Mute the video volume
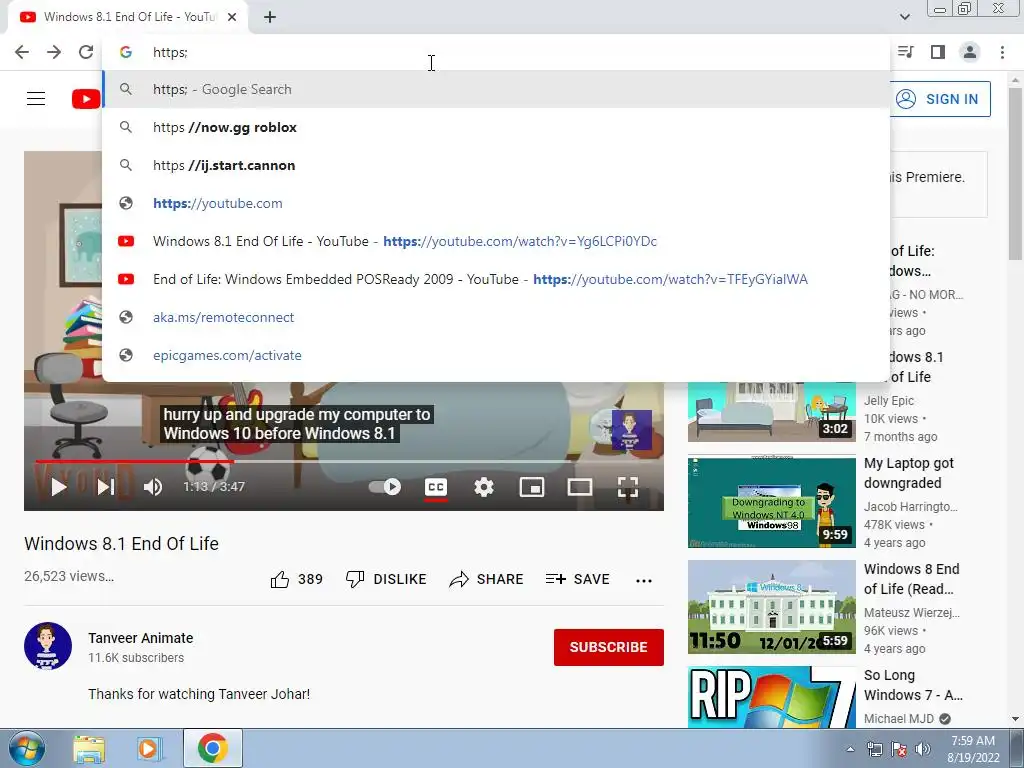This screenshot has width=1024, height=768. tap(153, 487)
